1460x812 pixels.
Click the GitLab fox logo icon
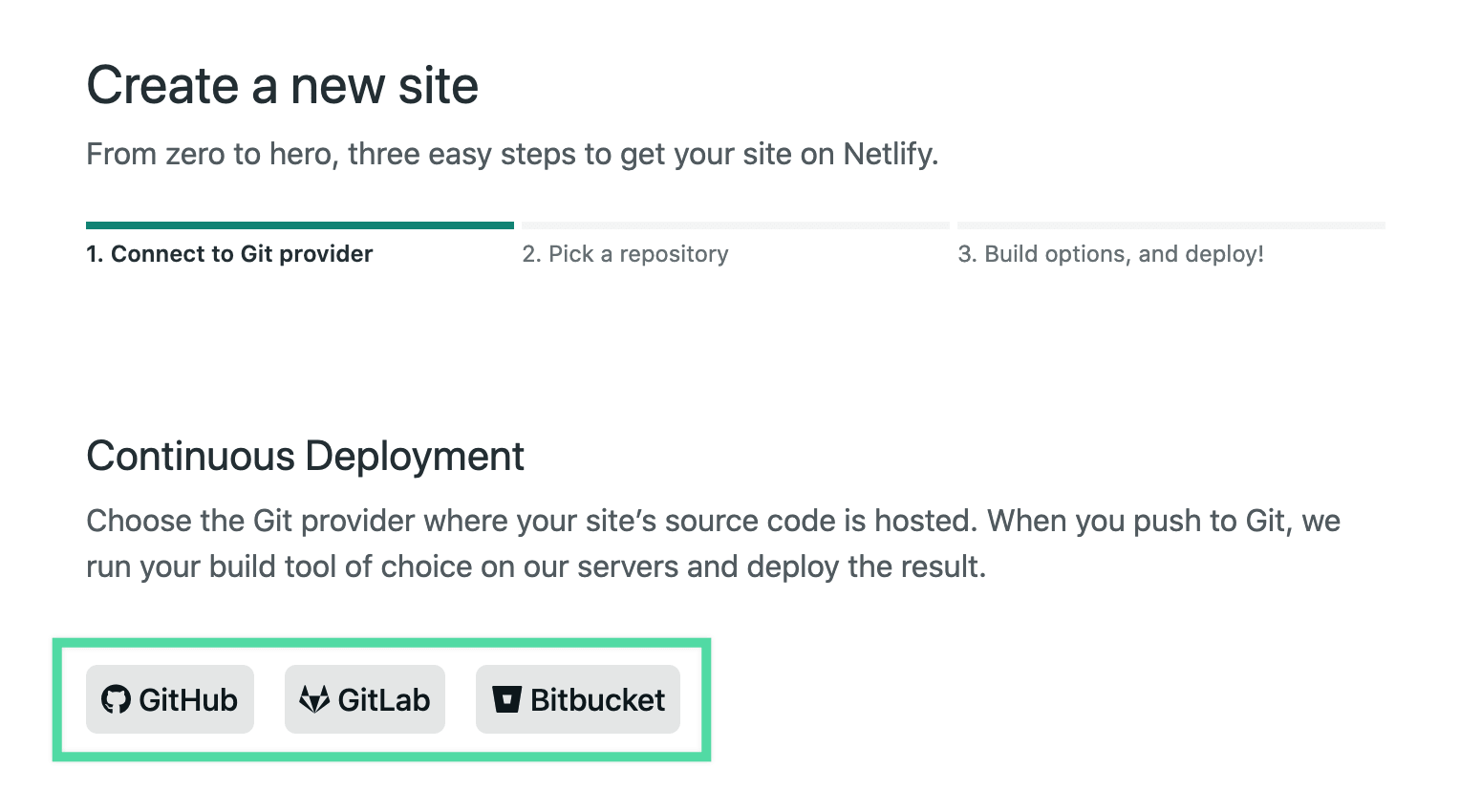click(314, 699)
